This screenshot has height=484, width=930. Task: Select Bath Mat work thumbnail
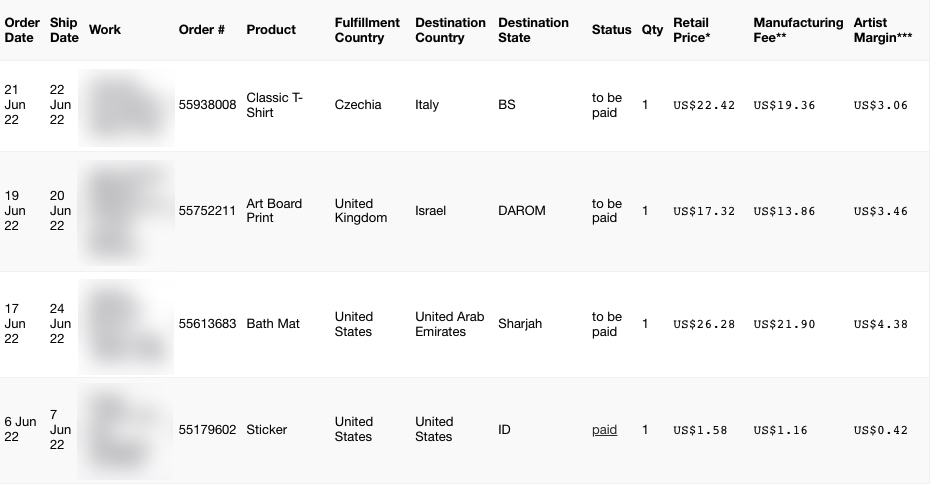(x=126, y=326)
